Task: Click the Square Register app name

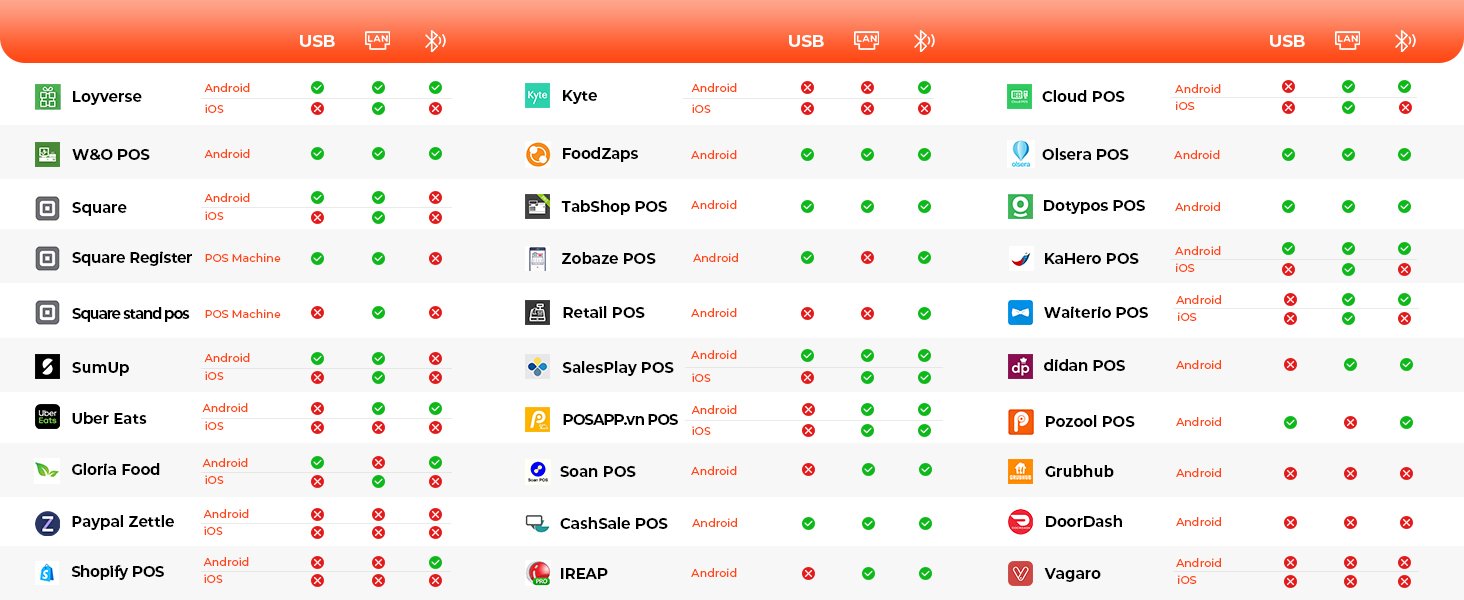Action: [131, 258]
